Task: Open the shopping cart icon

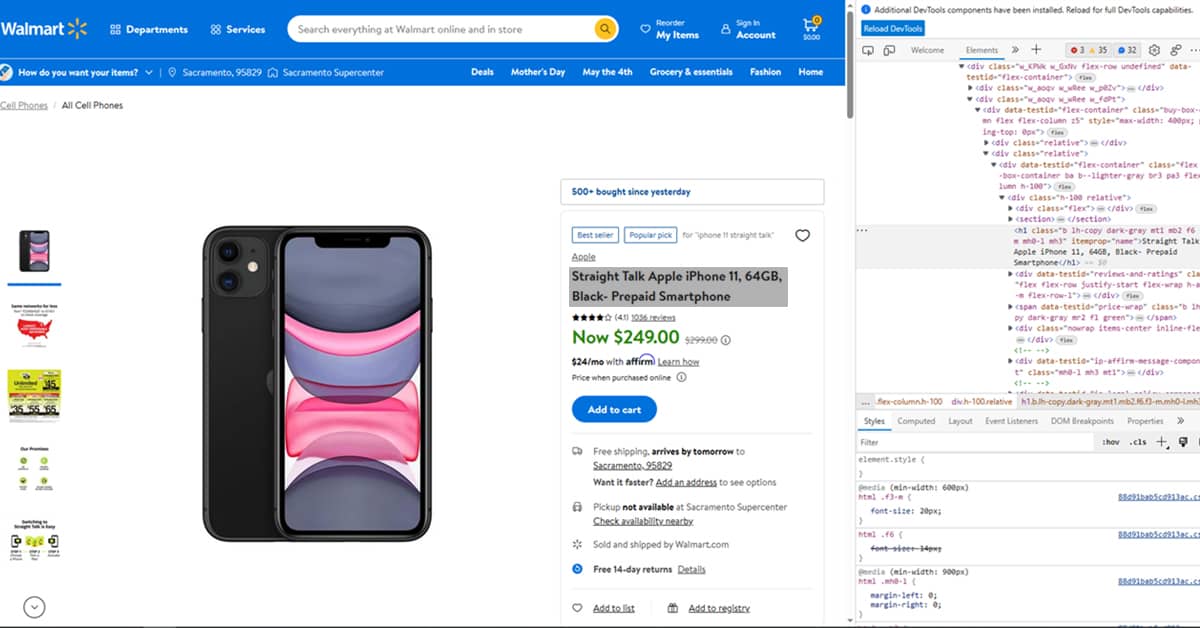Action: [811, 27]
